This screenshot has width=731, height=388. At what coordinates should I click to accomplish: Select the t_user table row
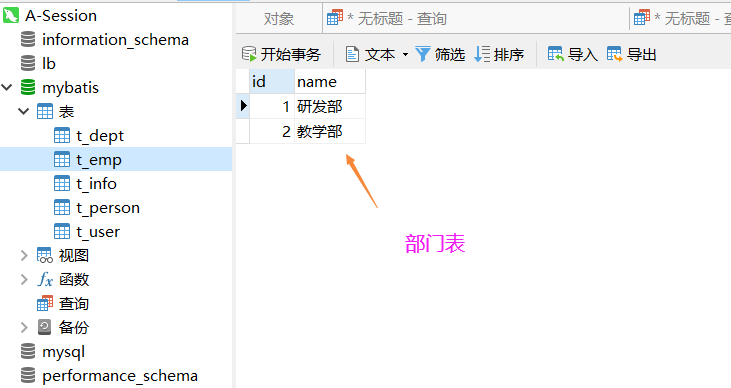tap(116, 231)
